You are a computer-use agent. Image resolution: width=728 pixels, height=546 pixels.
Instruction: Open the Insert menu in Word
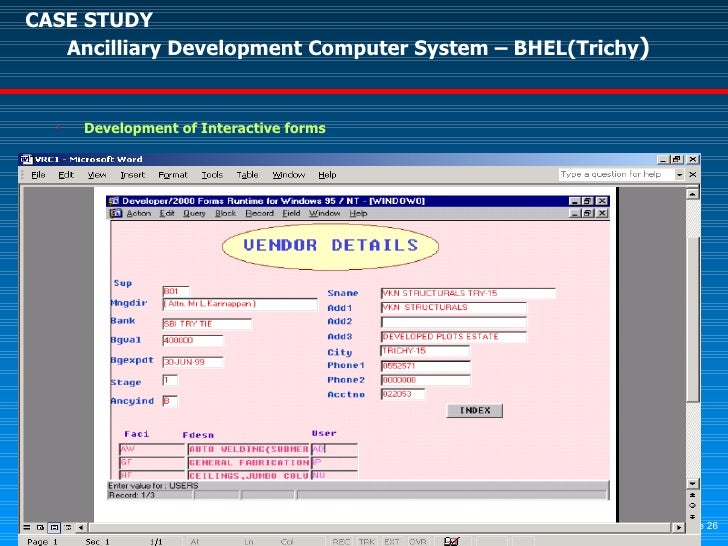click(x=132, y=175)
